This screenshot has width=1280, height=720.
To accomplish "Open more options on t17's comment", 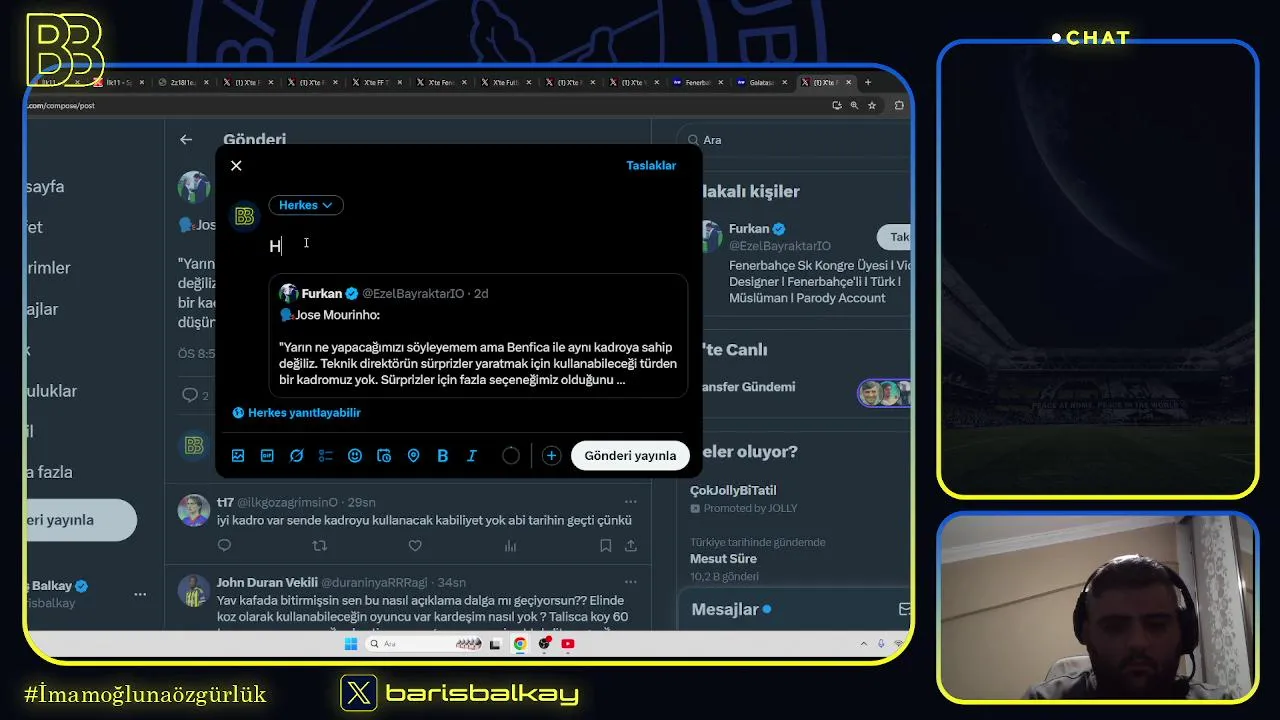I will click(x=630, y=502).
